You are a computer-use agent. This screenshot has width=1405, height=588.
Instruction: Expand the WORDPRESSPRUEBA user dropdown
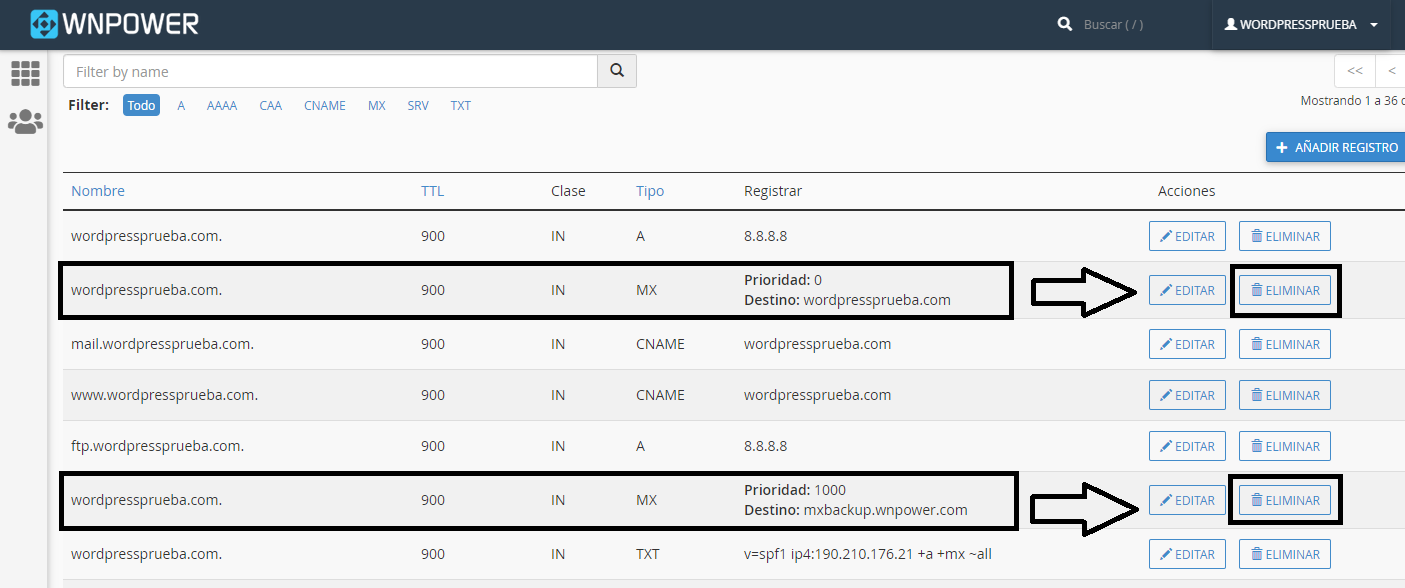click(1301, 25)
